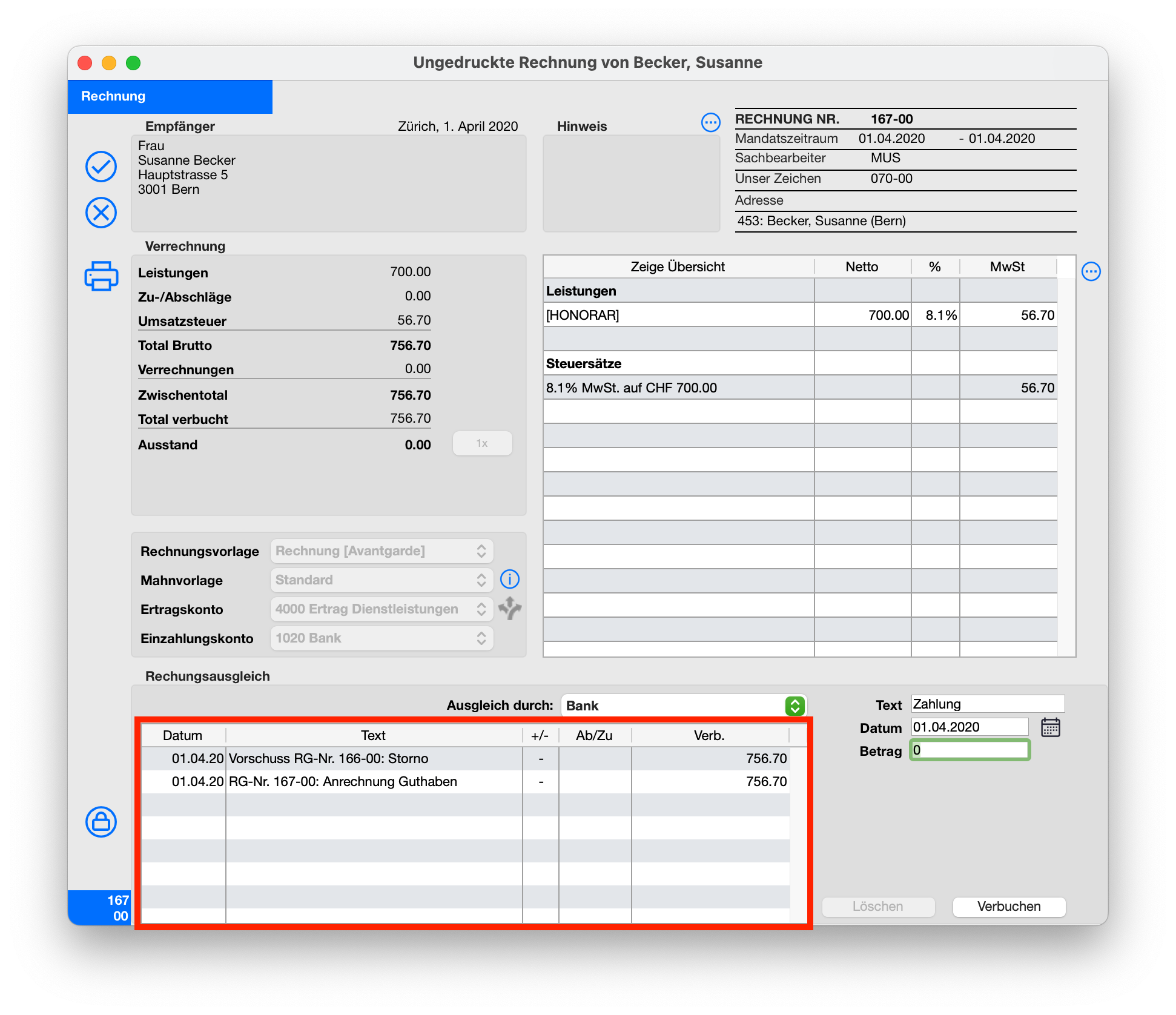
Task: Close the window with red button
Action: (85, 63)
